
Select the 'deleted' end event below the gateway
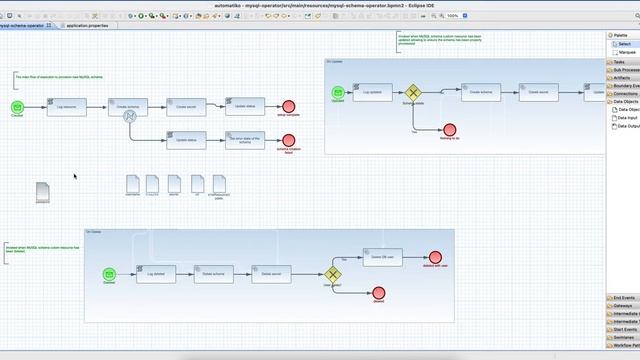(x=378, y=293)
